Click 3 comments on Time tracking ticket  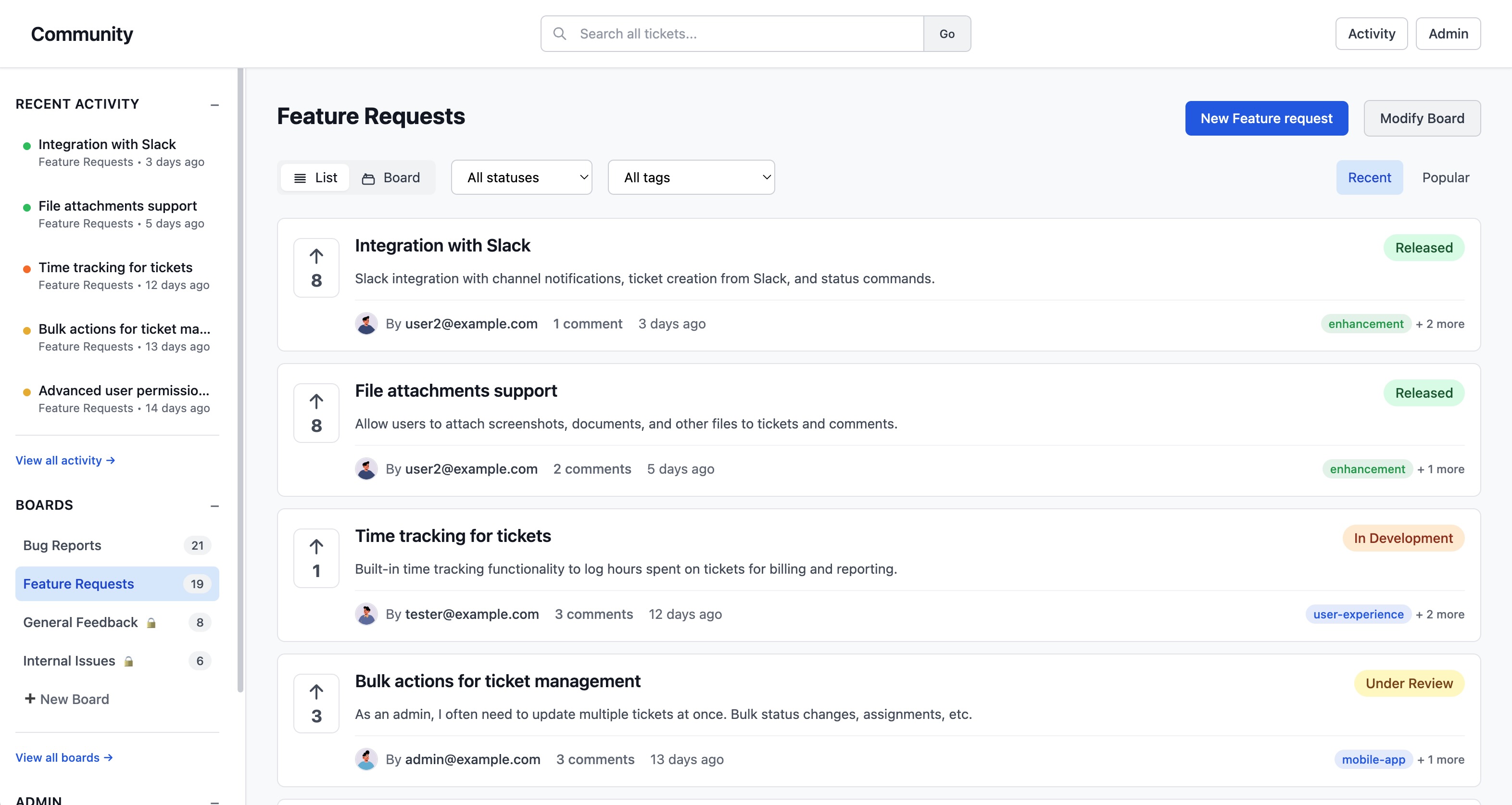pos(594,614)
